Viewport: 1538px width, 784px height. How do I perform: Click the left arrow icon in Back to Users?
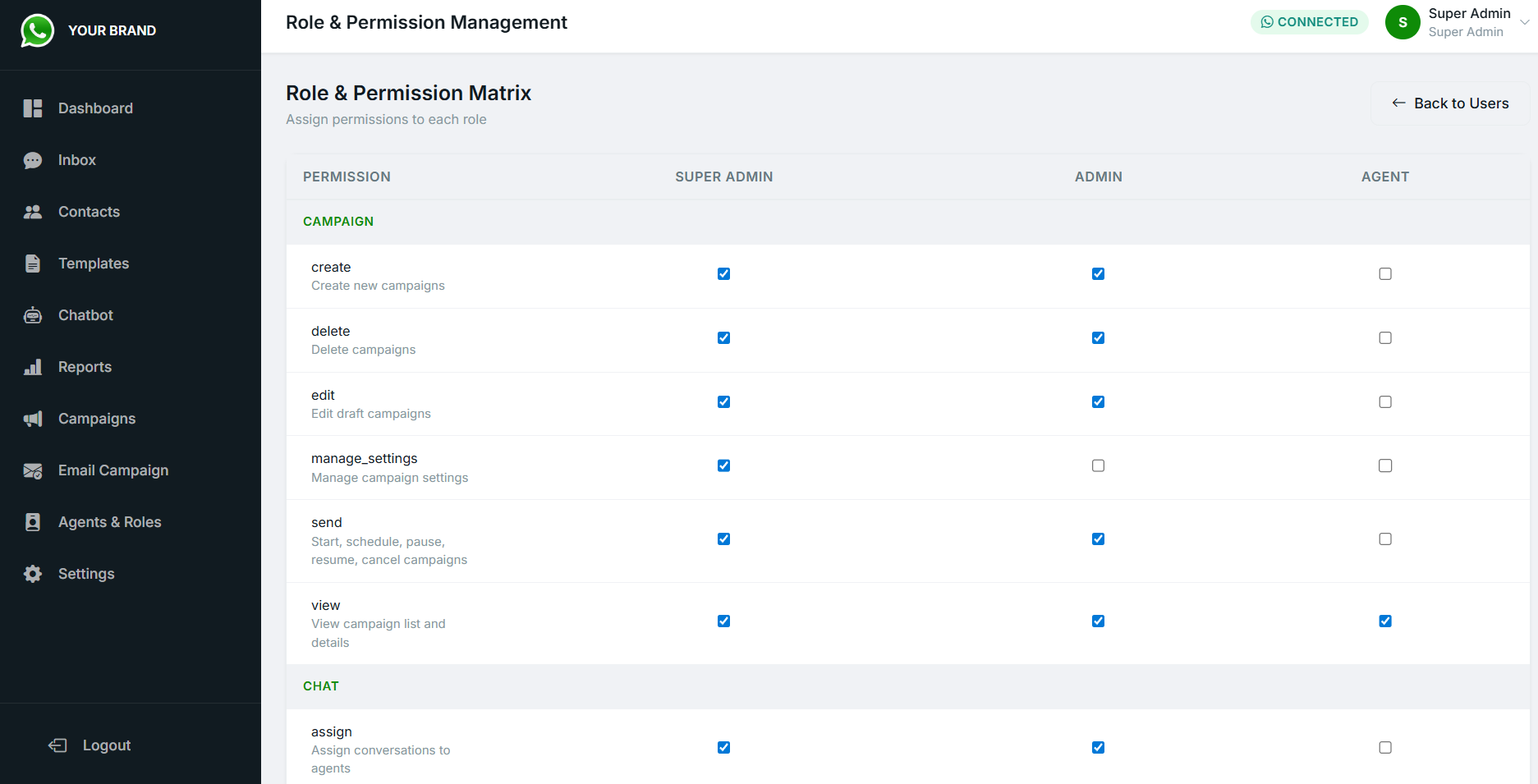point(1398,103)
